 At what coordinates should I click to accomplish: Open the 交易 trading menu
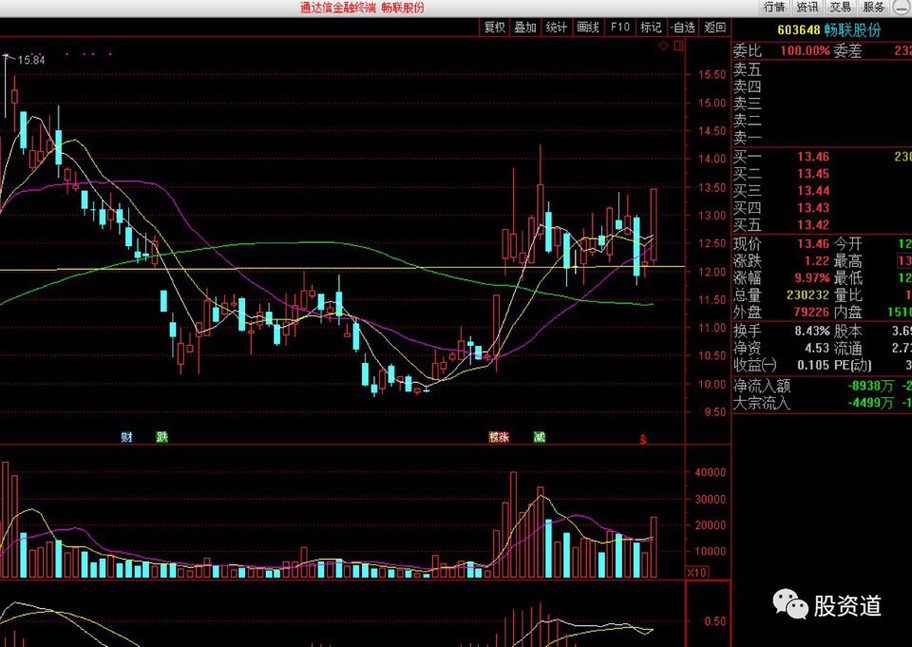[x=840, y=7]
